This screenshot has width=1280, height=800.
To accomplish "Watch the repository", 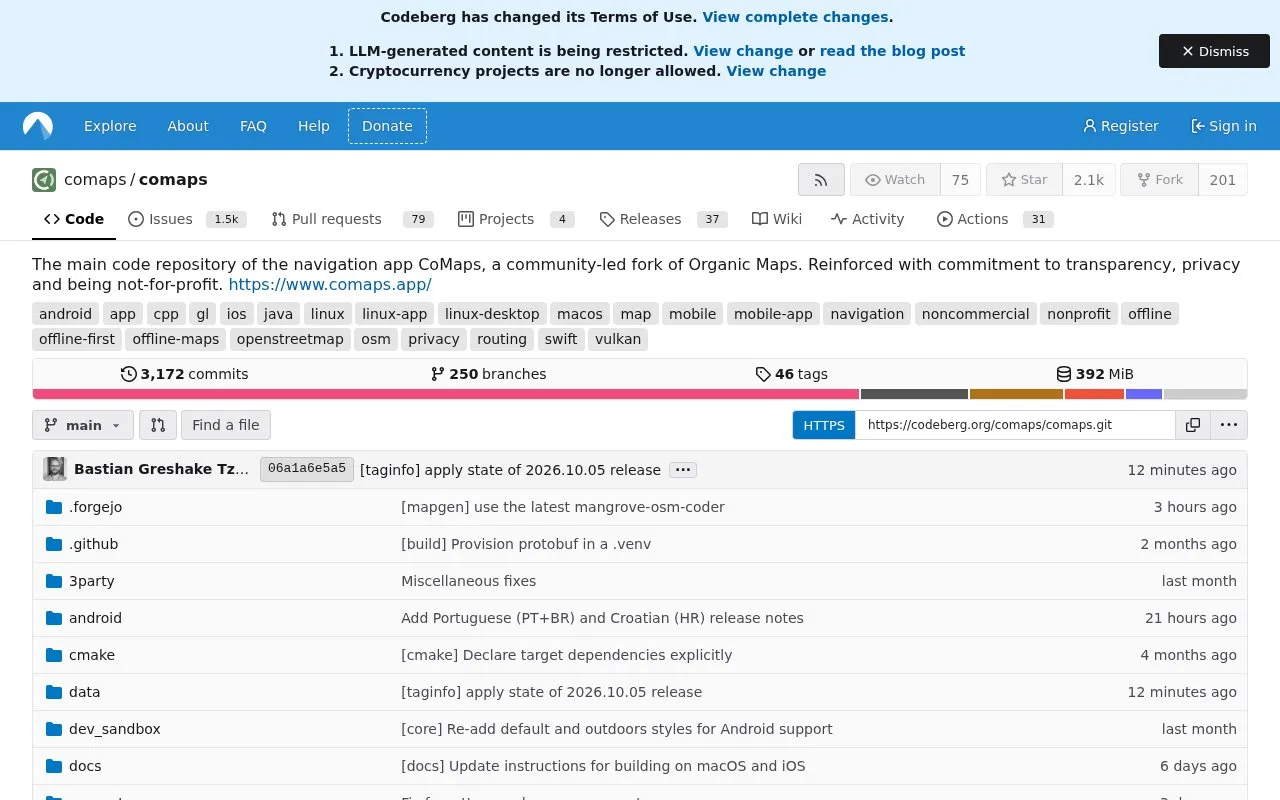I will point(895,180).
